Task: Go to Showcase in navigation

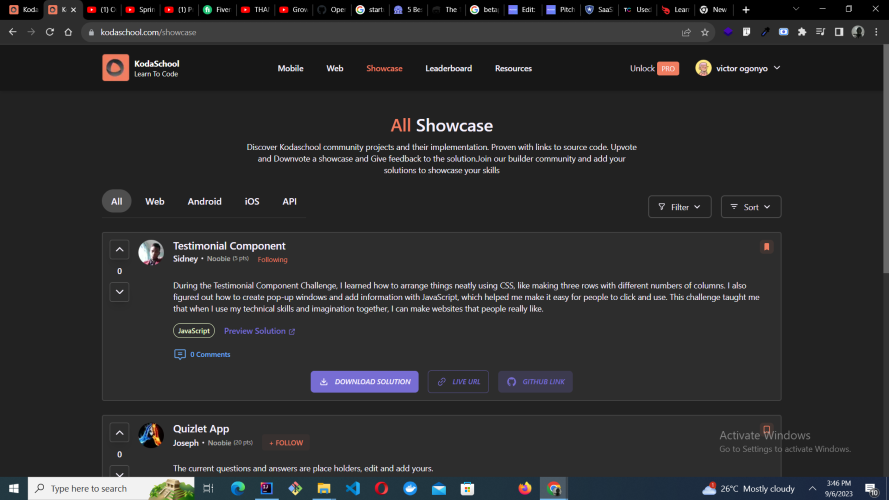Action: 384,68
